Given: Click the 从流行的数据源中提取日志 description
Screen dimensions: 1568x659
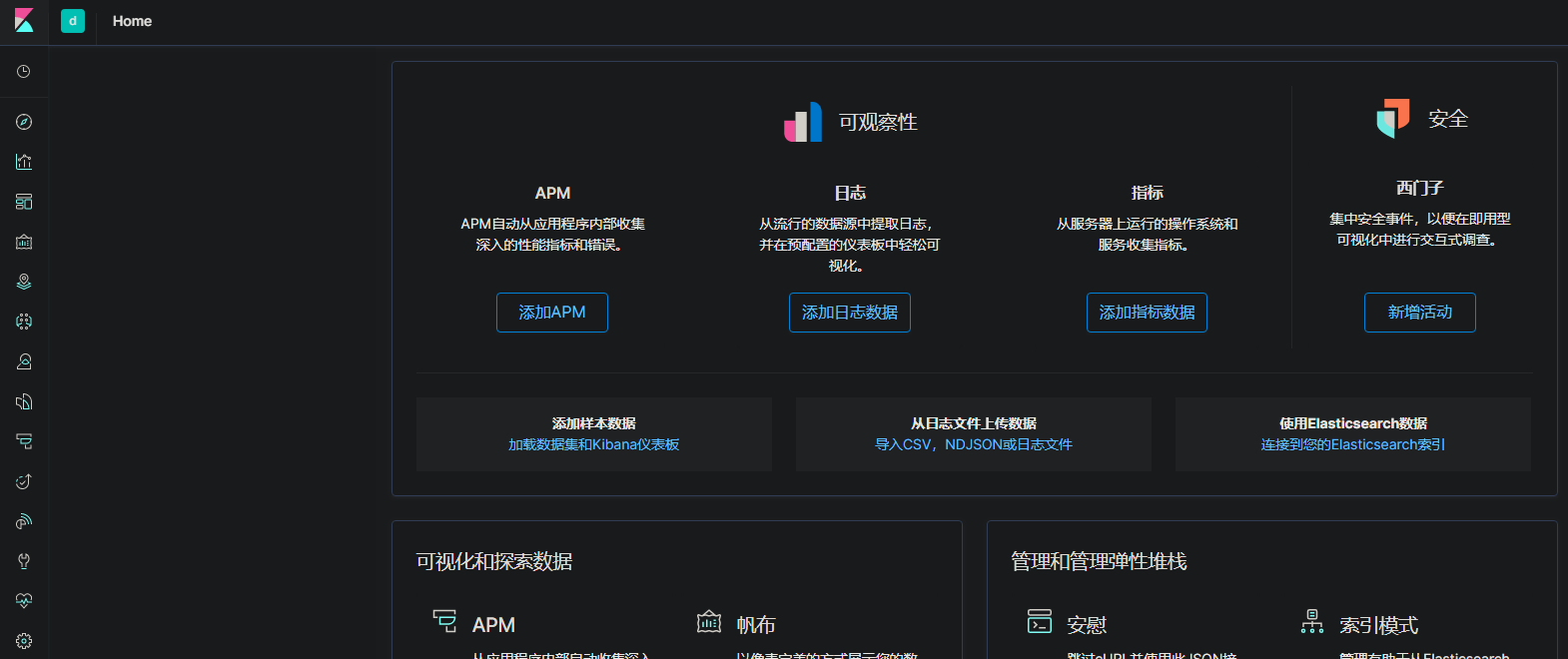Looking at the screenshot, I should (x=850, y=245).
